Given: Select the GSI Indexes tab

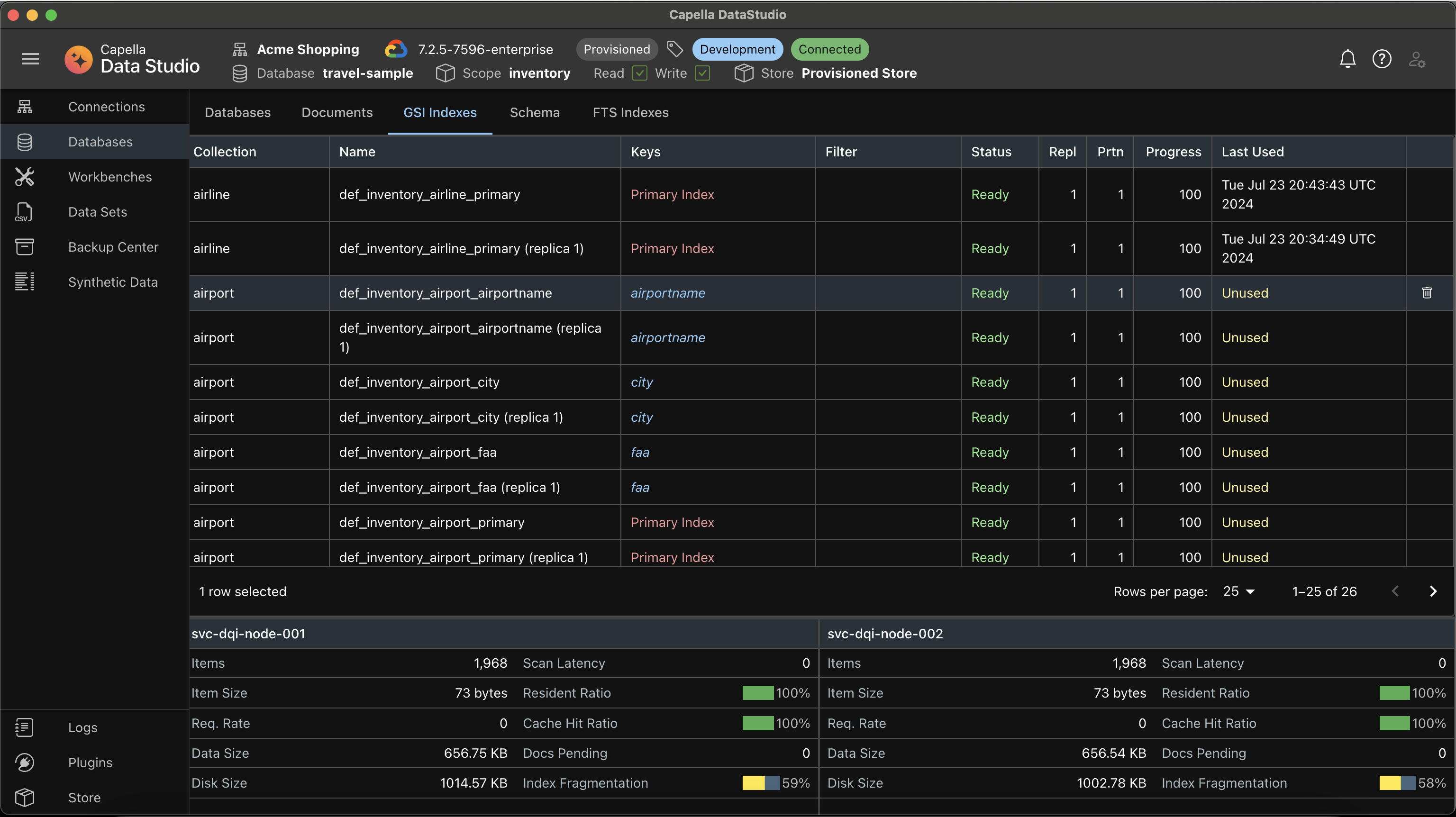Looking at the screenshot, I should coord(440,112).
